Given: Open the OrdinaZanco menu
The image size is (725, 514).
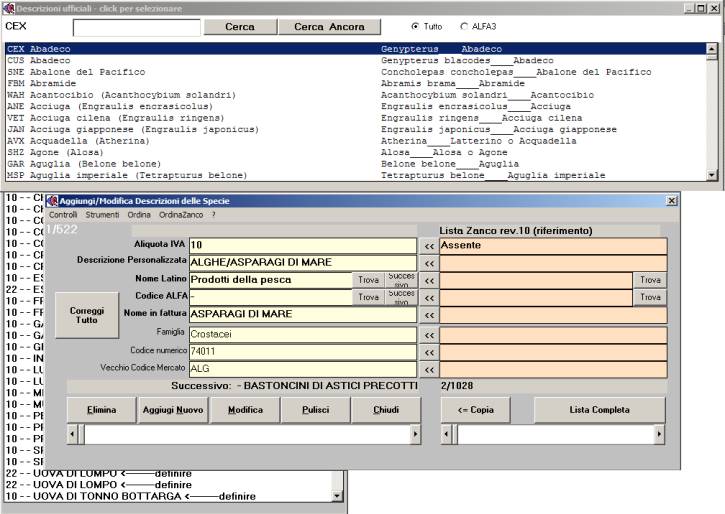Looking at the screenshot, I should click(x=180, y=215).
